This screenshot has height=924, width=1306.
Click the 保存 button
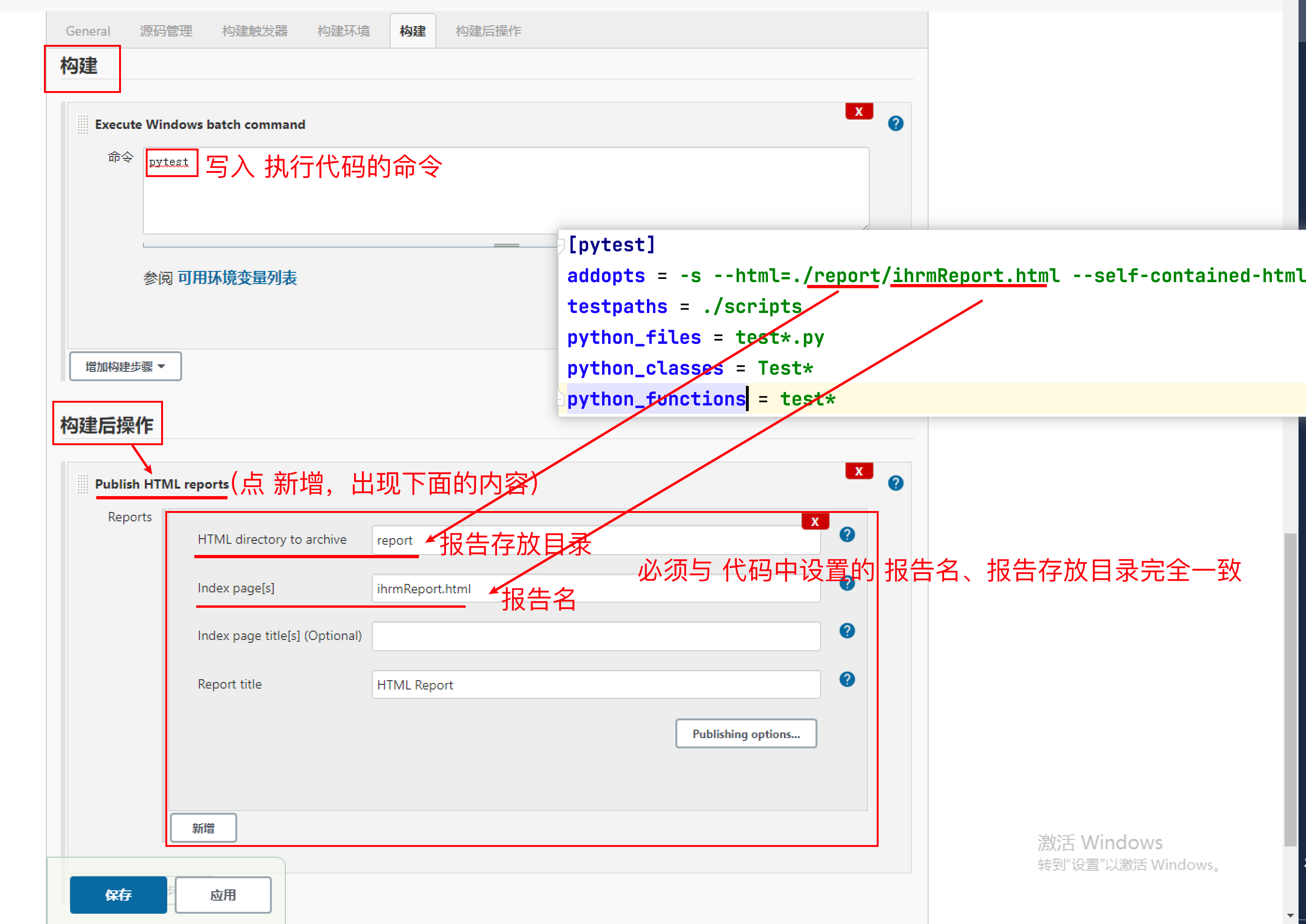click(x=118, y=895)
